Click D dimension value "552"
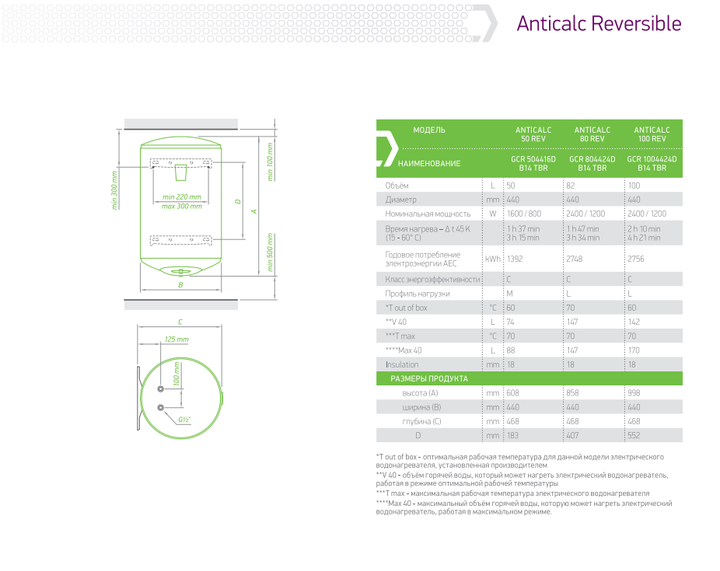Image resolution: width=720 pixels, height=571 pixels. tap(634, 436)
